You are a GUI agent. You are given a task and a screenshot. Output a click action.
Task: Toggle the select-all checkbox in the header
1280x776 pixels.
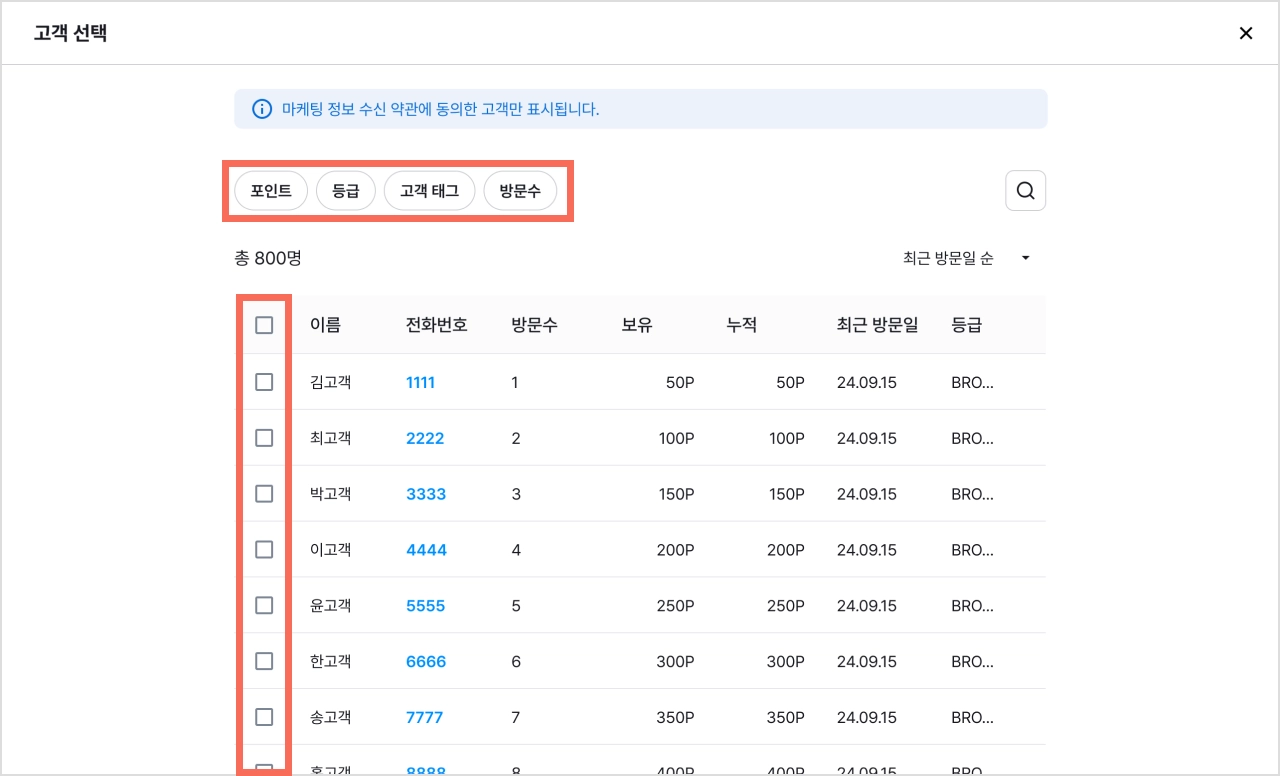[x=264, y=325]
